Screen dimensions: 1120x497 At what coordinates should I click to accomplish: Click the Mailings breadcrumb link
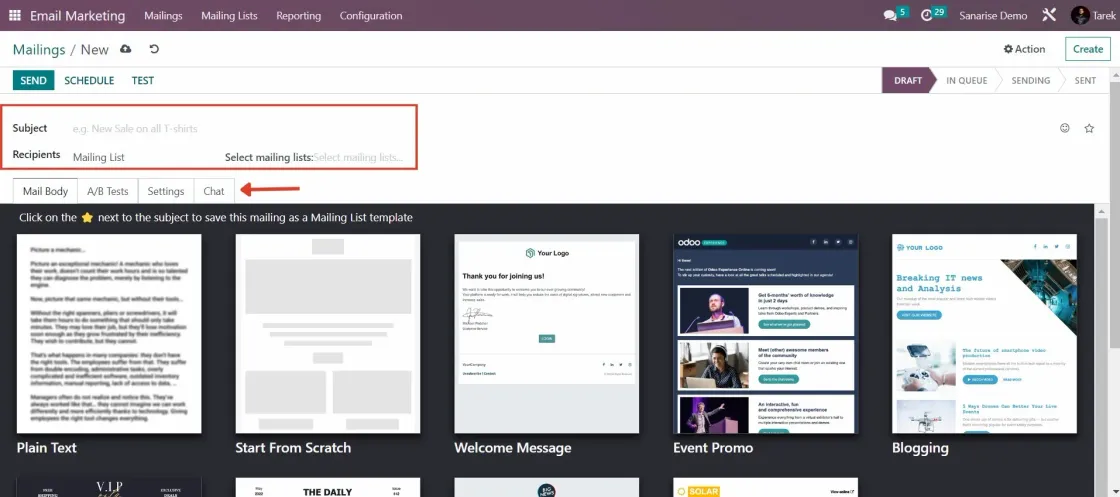point(39,49)
